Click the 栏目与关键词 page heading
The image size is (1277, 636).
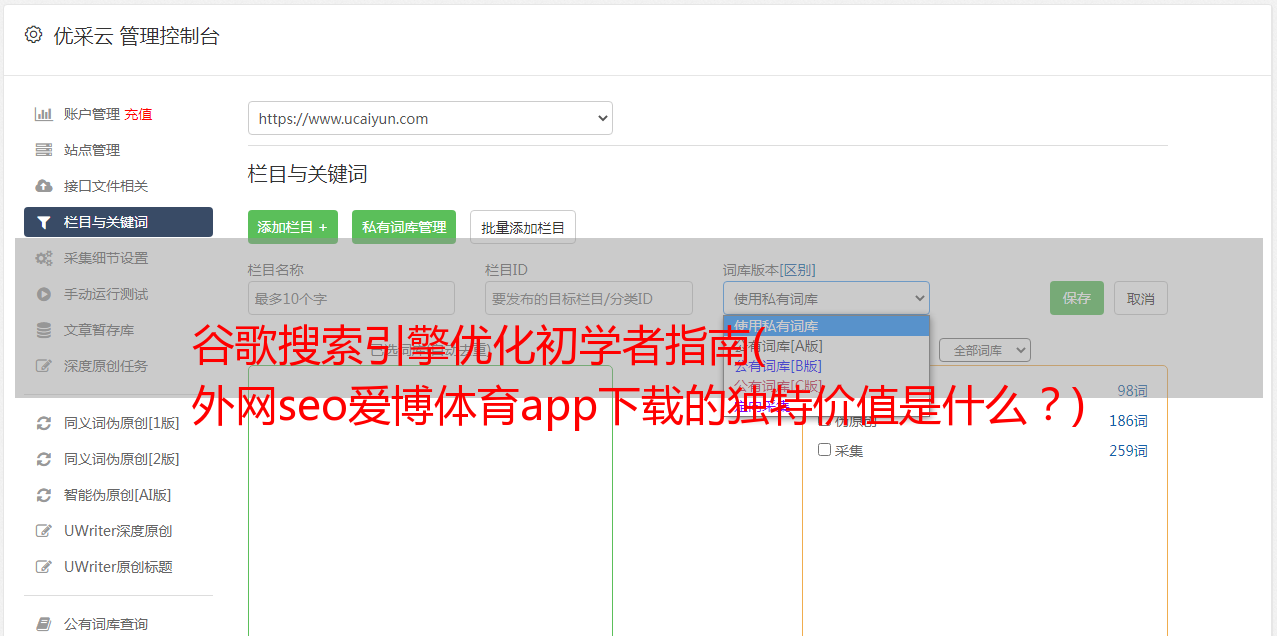(x=308, y=174)
